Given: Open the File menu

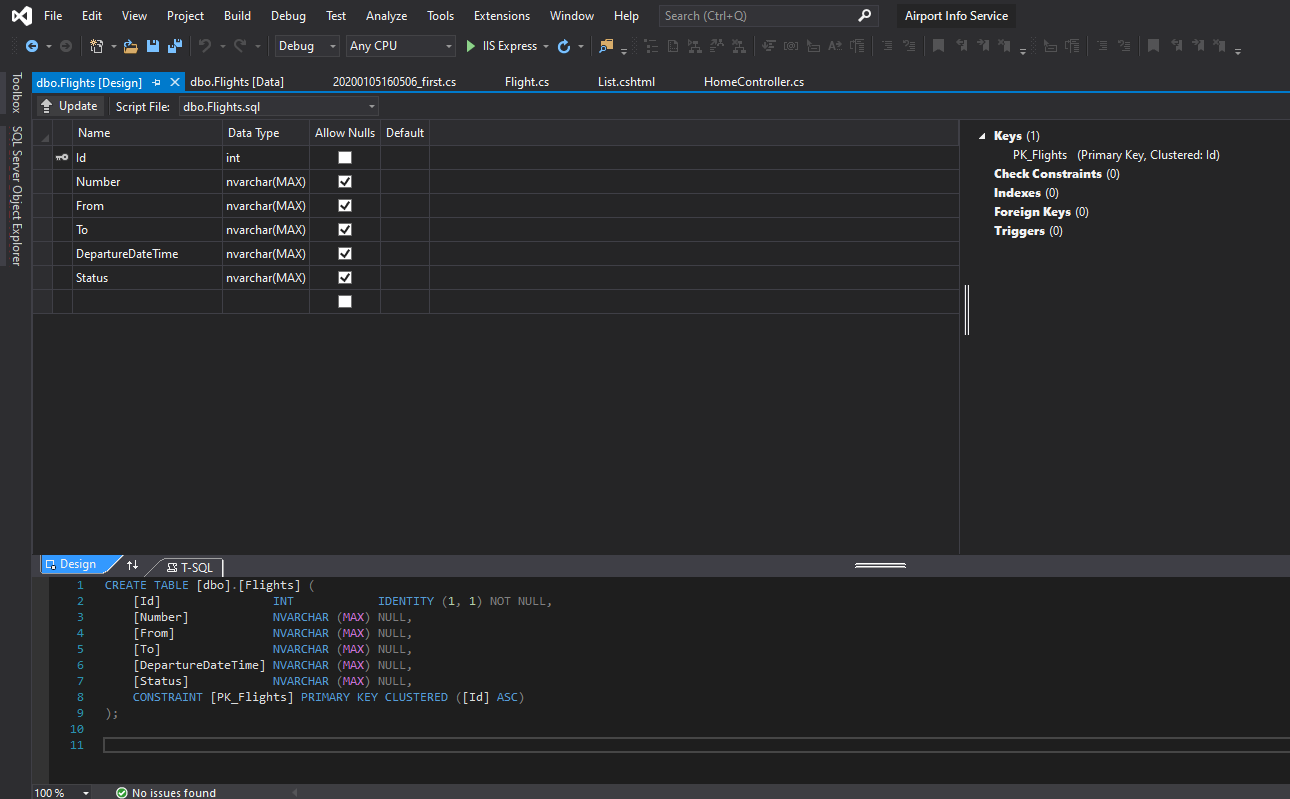Looking at the screenshot, I should (53, 16).
